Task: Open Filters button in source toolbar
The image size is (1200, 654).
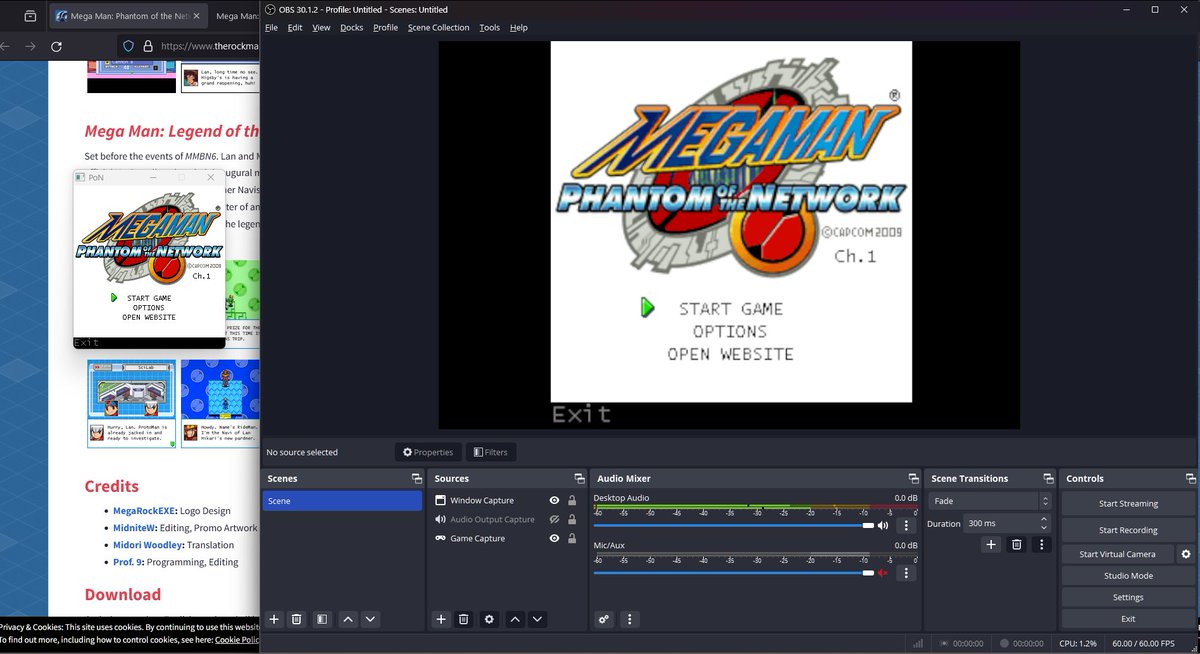Action: 491,452
